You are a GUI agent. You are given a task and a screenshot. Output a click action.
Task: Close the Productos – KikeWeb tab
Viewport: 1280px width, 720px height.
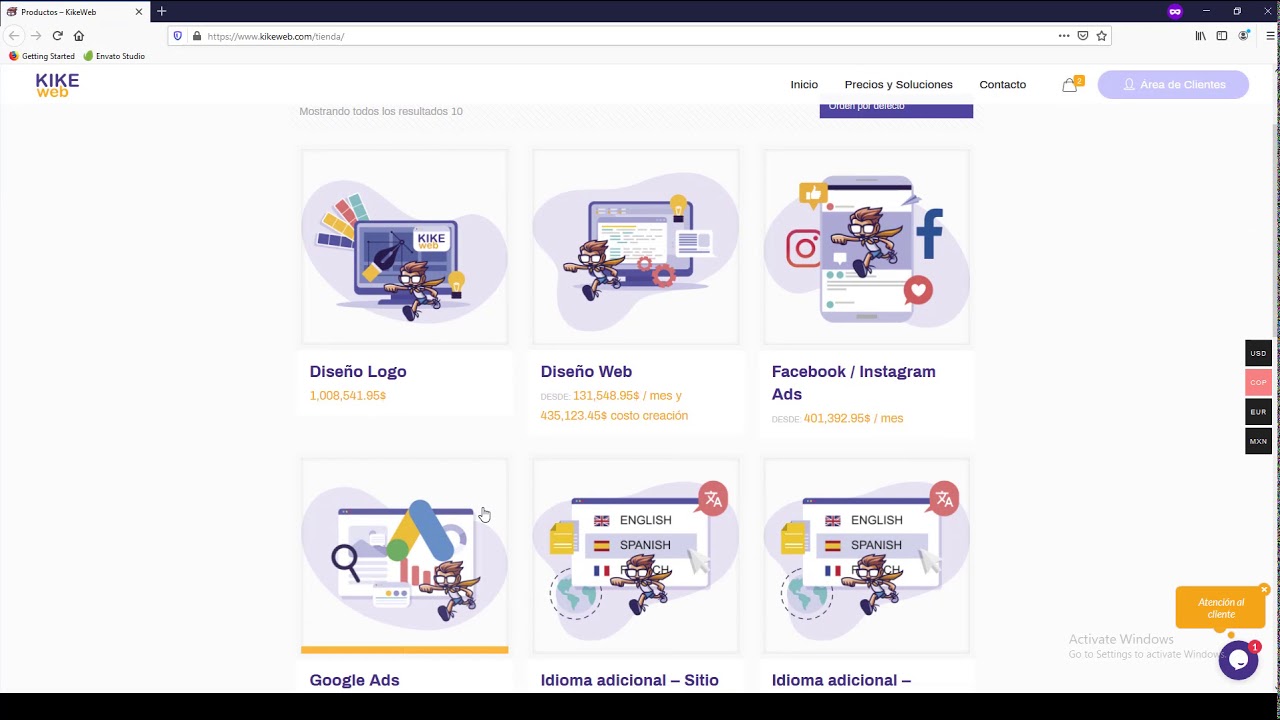pos(139,12)
